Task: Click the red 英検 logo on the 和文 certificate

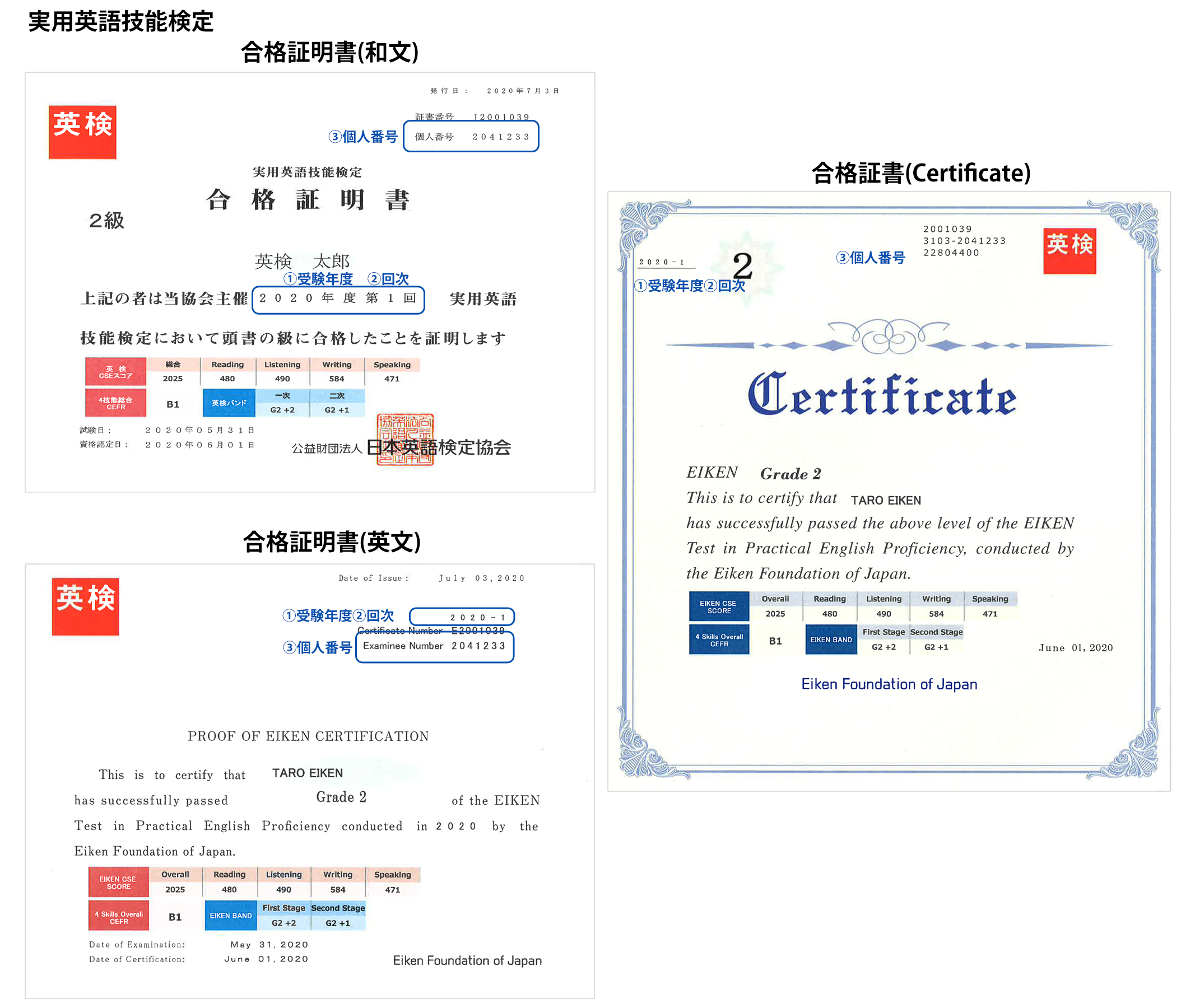Action: tap(82, 132)
